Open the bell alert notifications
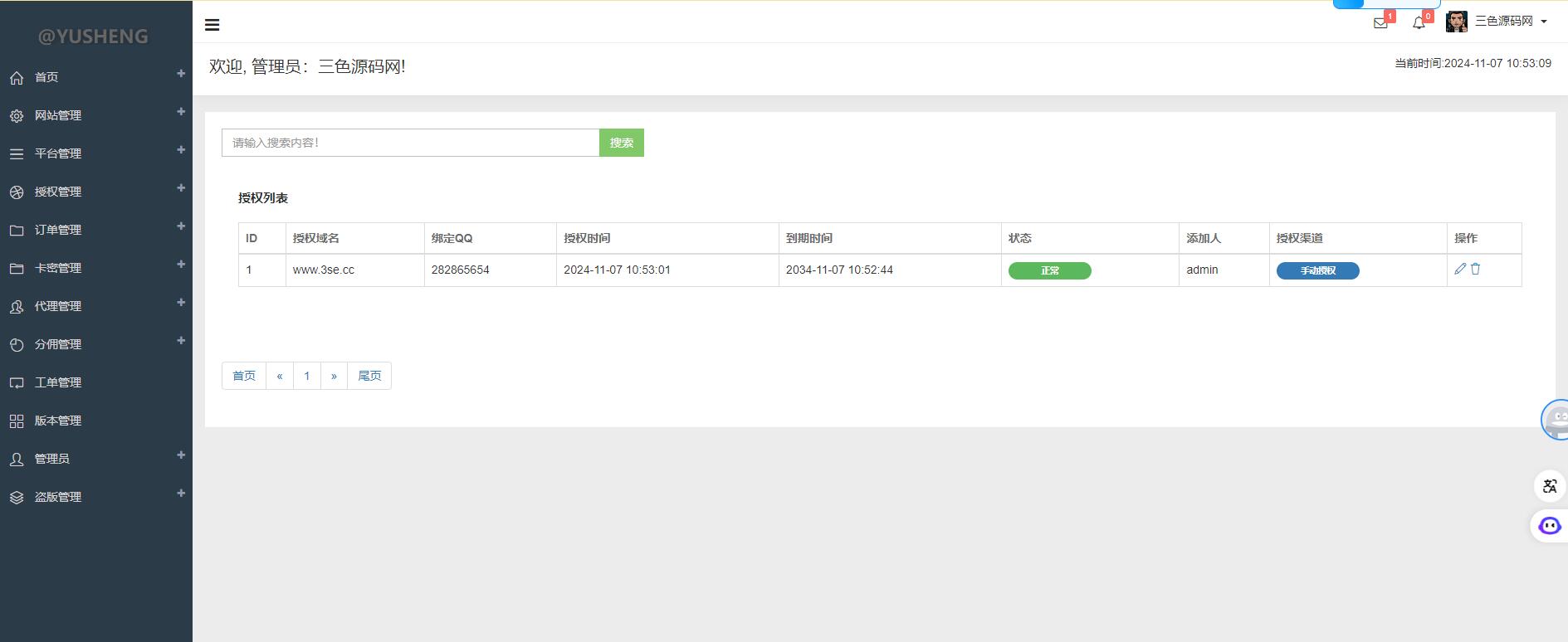The width and height of the screenshot is (1568, 642). pyautogui.click(x=1419, y=22)
